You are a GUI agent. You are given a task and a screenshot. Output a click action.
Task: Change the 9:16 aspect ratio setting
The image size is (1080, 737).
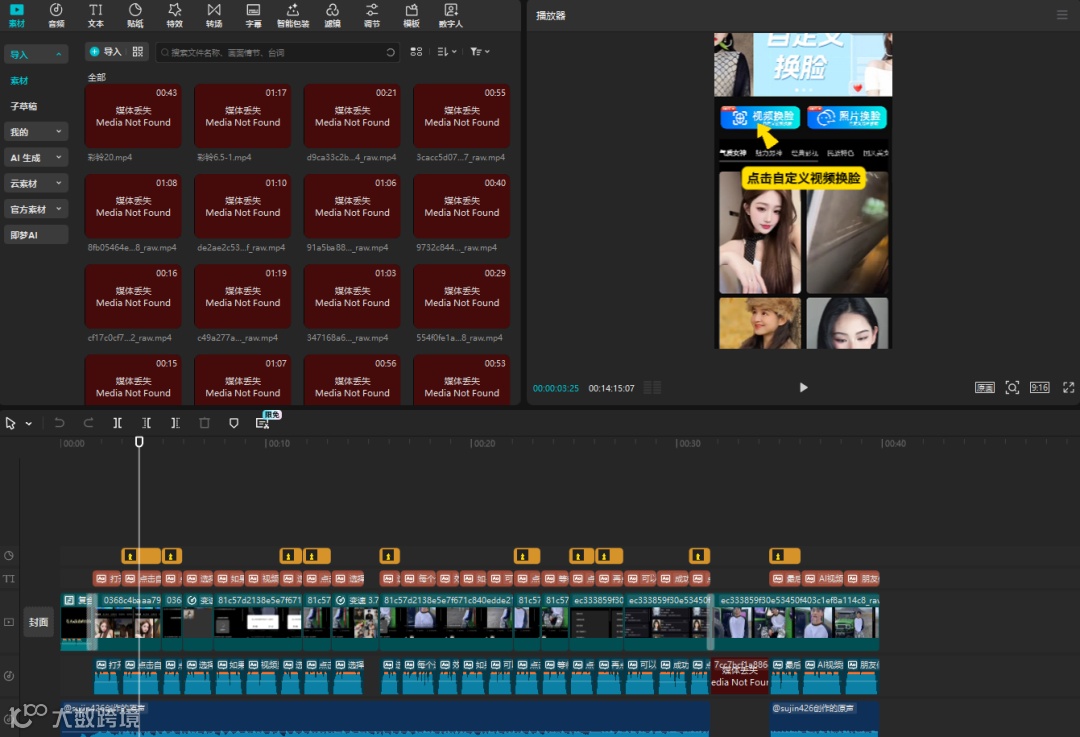1039,388
